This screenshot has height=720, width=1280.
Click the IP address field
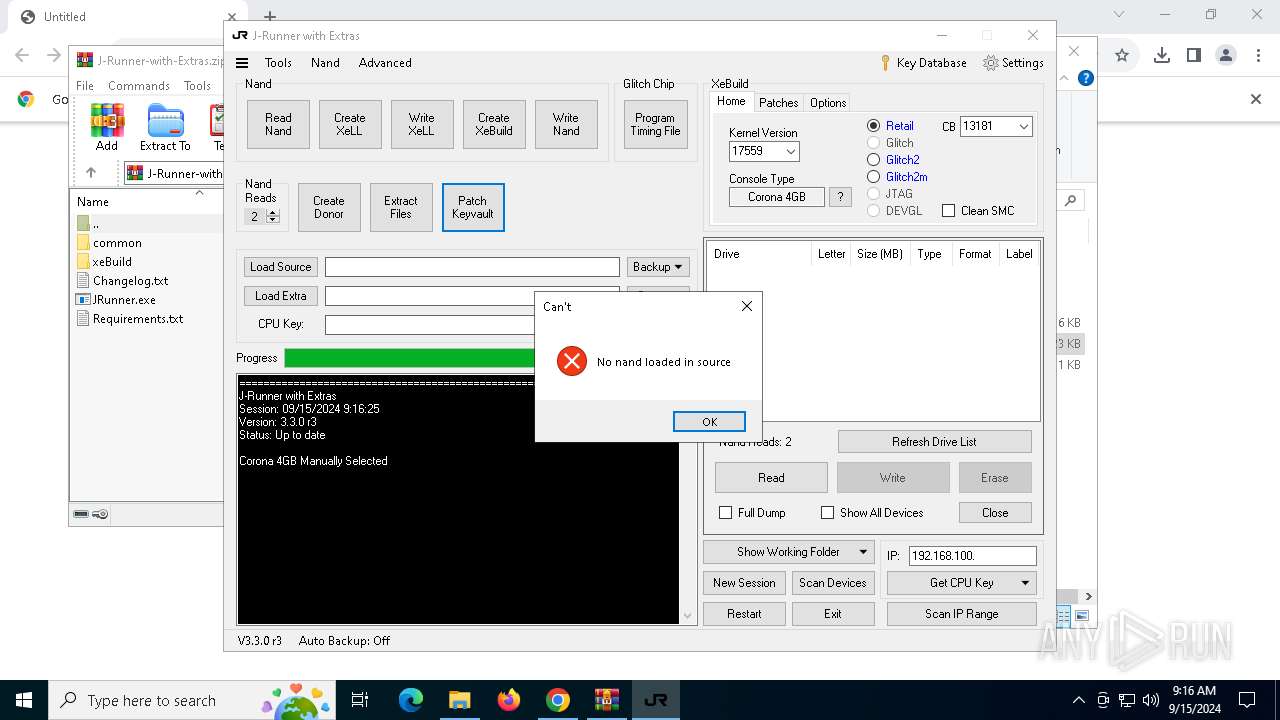click(972, 555)
